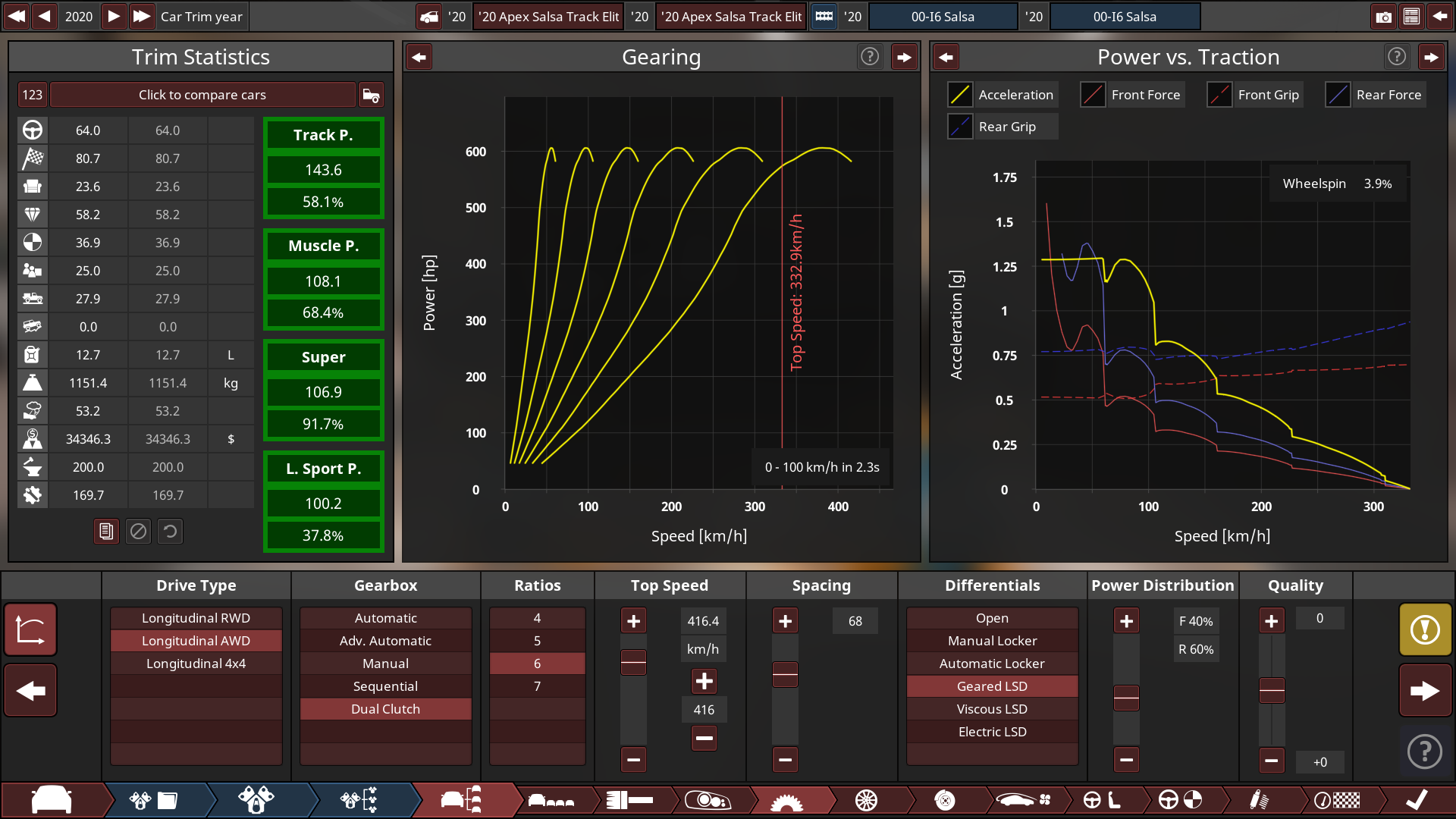Click the reset revert arrow icon

(x=171, y=532)
